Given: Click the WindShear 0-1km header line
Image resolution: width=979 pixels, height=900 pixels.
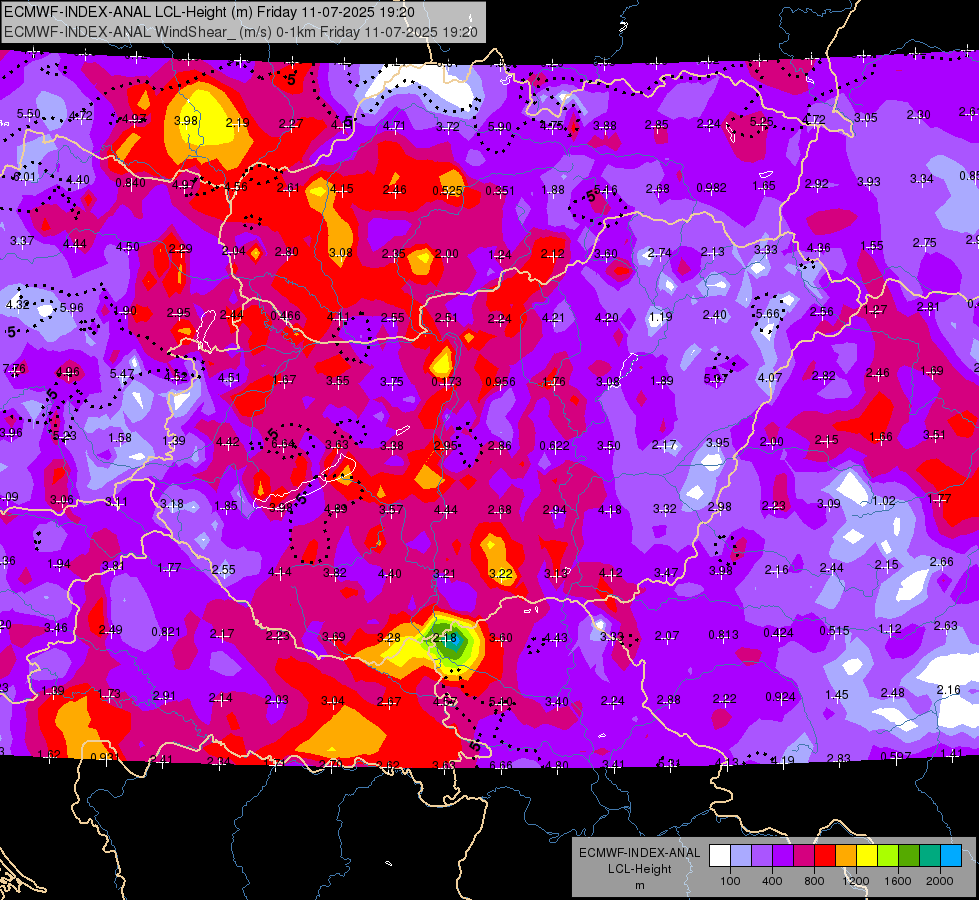Looking at the screenshot, I should [240, 32].
